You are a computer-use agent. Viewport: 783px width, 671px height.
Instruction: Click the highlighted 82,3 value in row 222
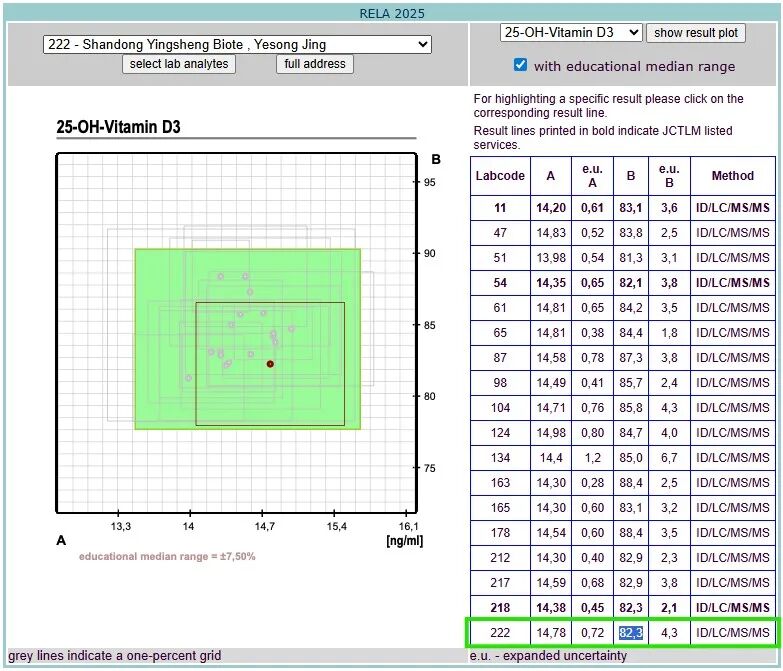[x=631, y=632]
